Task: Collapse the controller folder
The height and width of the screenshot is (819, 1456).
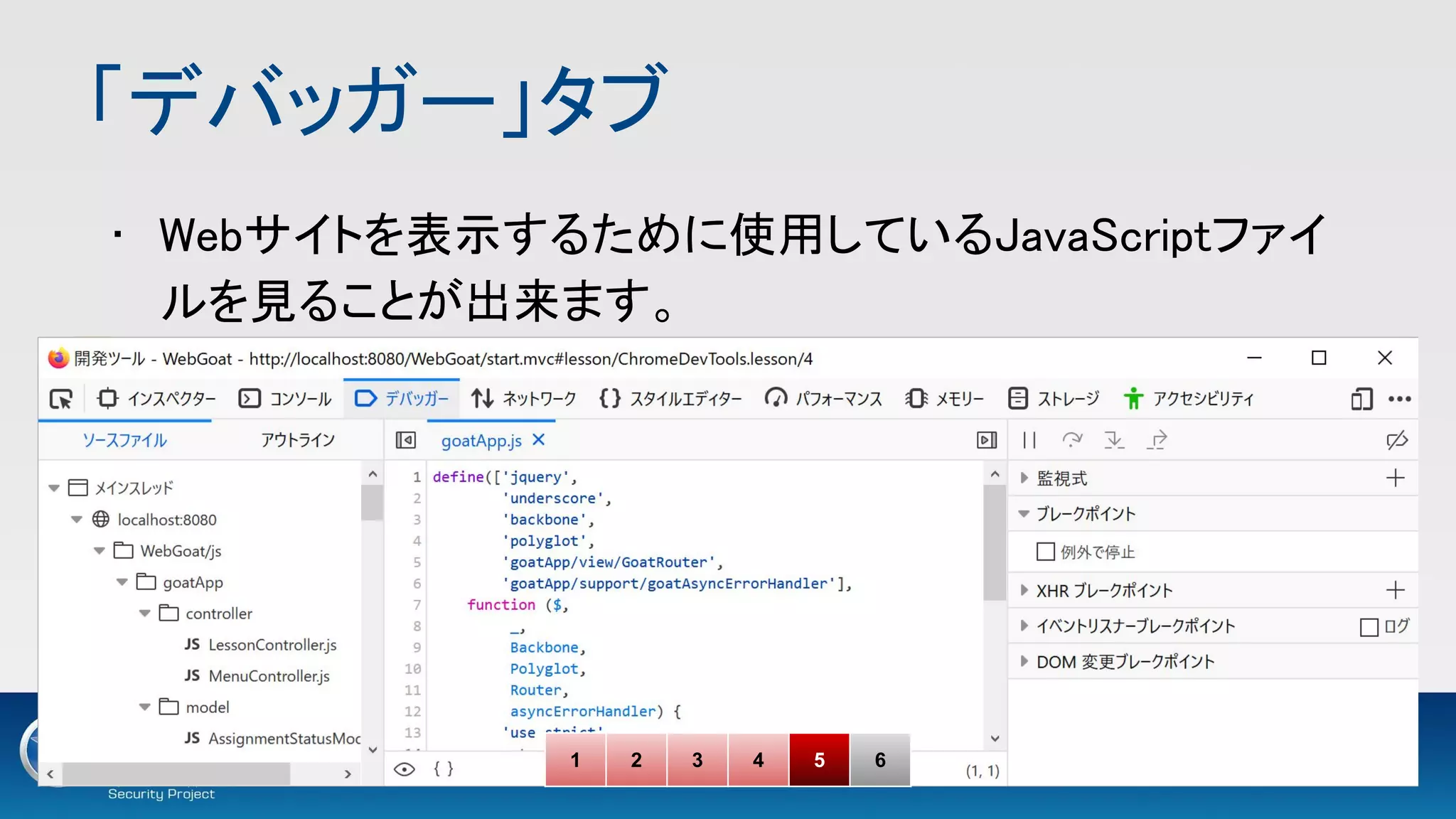Action: (x=145, y=613)
